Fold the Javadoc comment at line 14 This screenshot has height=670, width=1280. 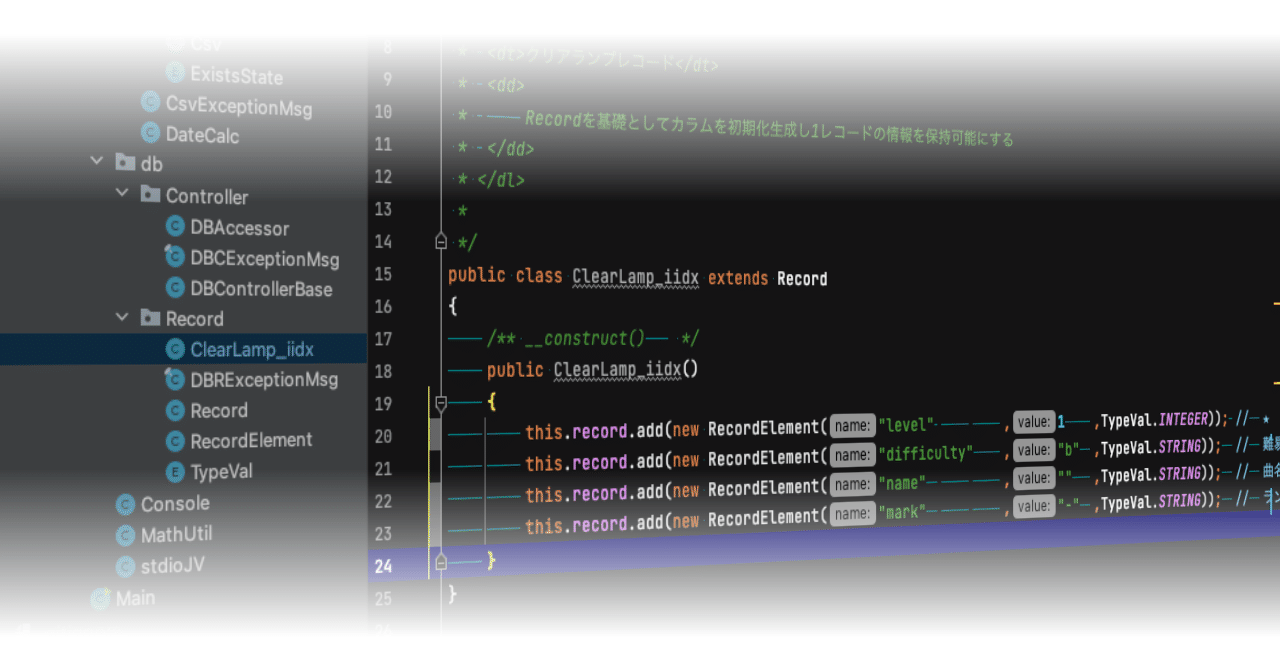[441, 240]
